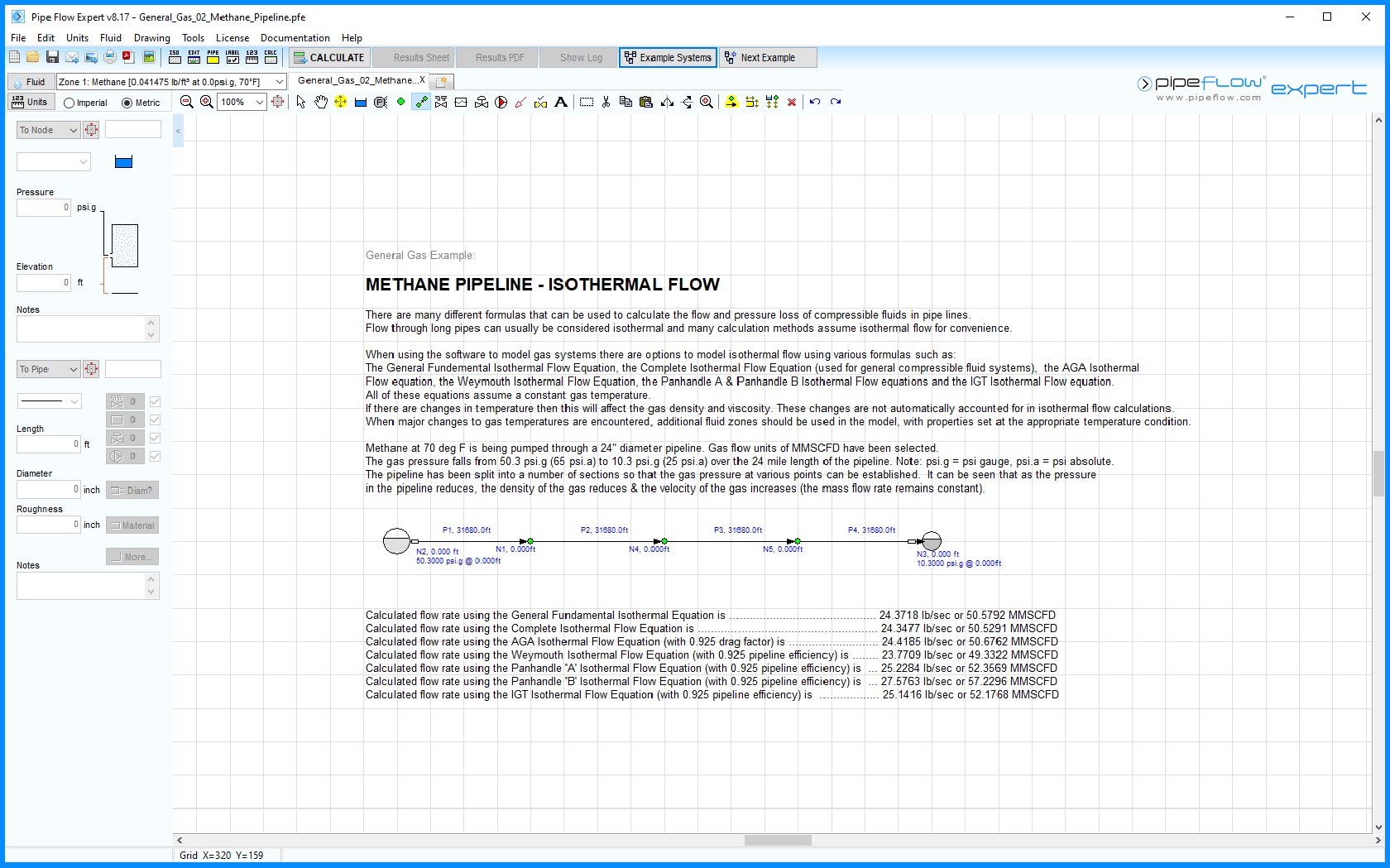The image size is (1390, 868).
Task: Click the vertical scrollbar thumb
Action: (x=1378, y=473)
